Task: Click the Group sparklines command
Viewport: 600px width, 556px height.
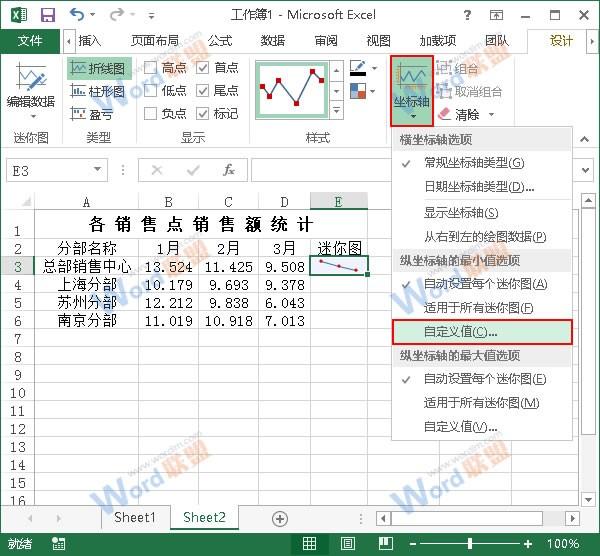Action: pyautogui.click(x=457, y=68)
